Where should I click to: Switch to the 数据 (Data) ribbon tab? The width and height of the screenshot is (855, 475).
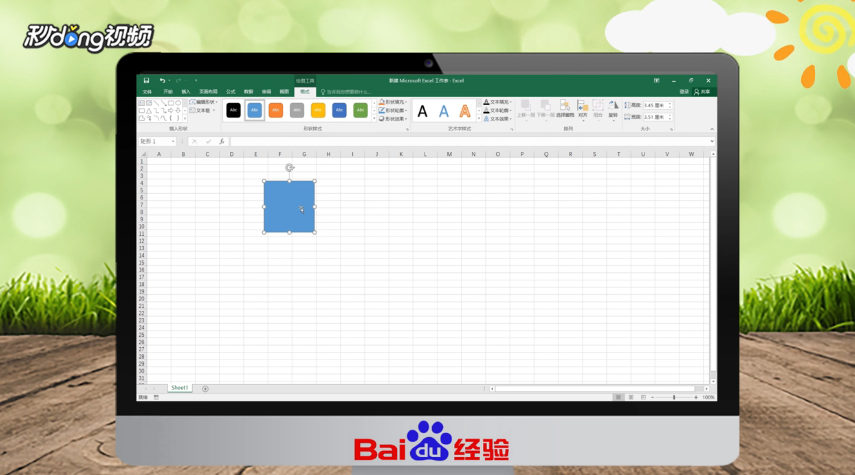(249, 92)
